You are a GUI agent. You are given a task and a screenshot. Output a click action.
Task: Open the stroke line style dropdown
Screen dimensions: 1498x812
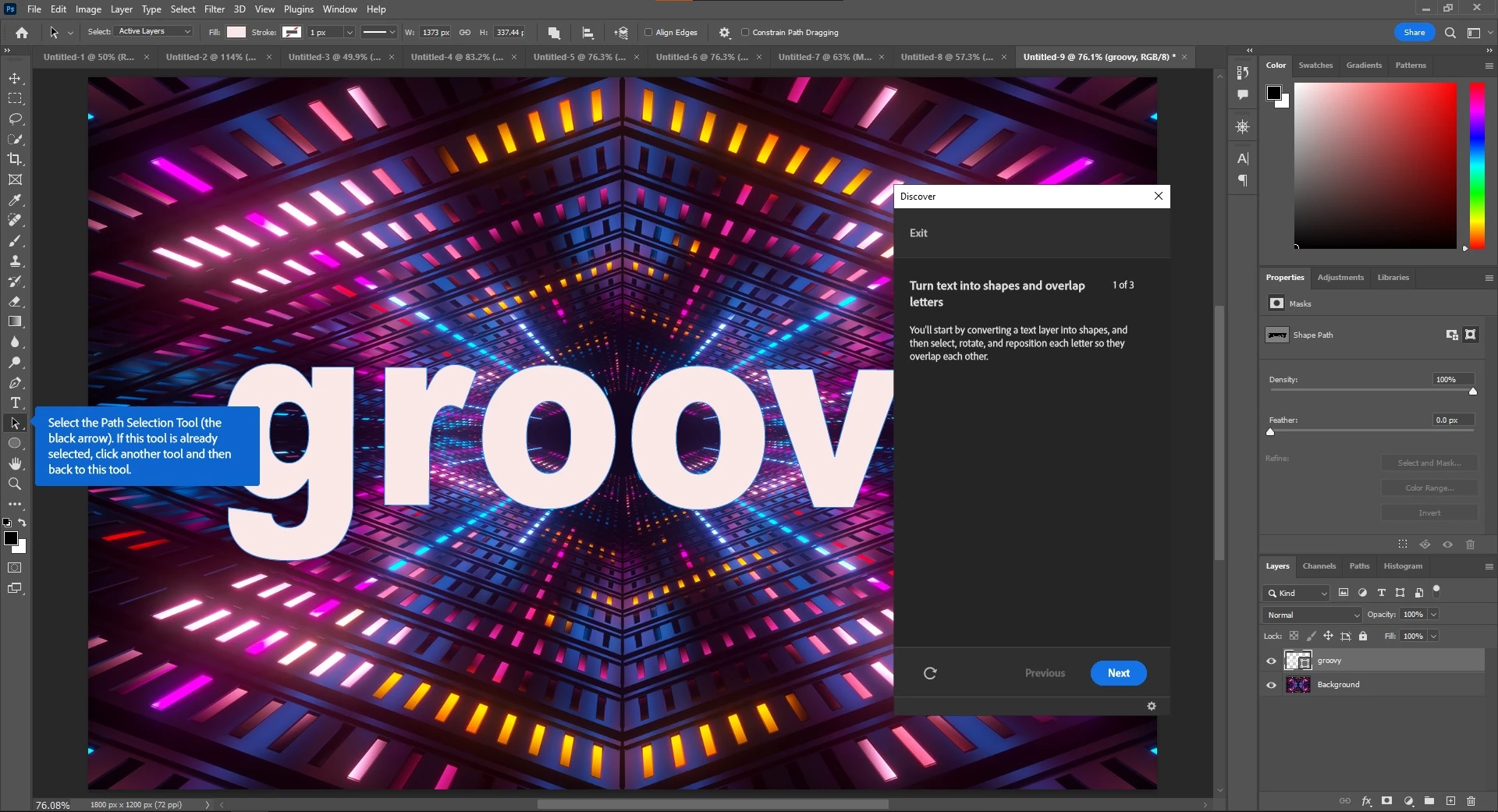pyautogui.click(x=379, y=33)
